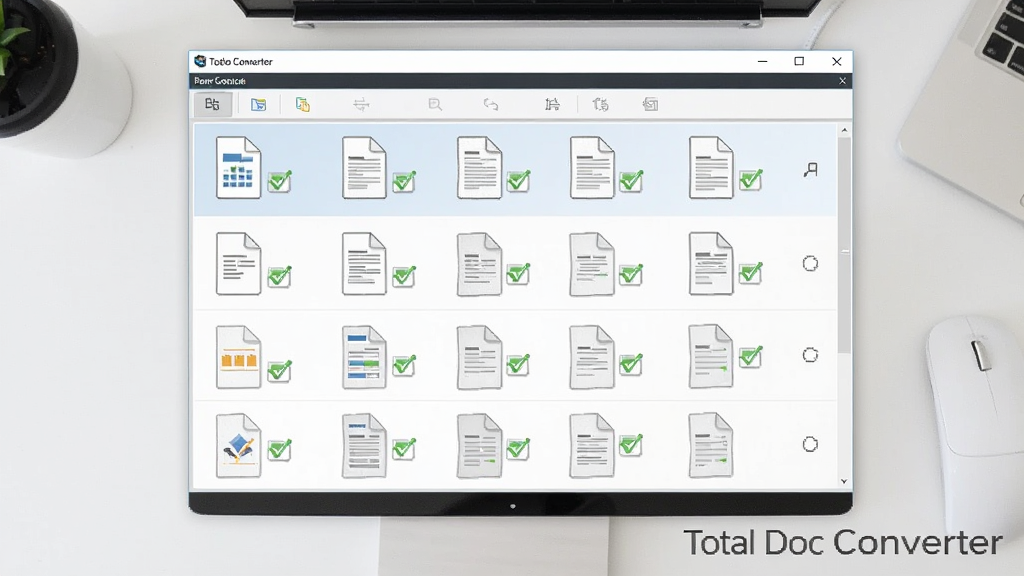Select the third document icon in the third row
The image size is (1024, 576).
(x=479, y=357)
